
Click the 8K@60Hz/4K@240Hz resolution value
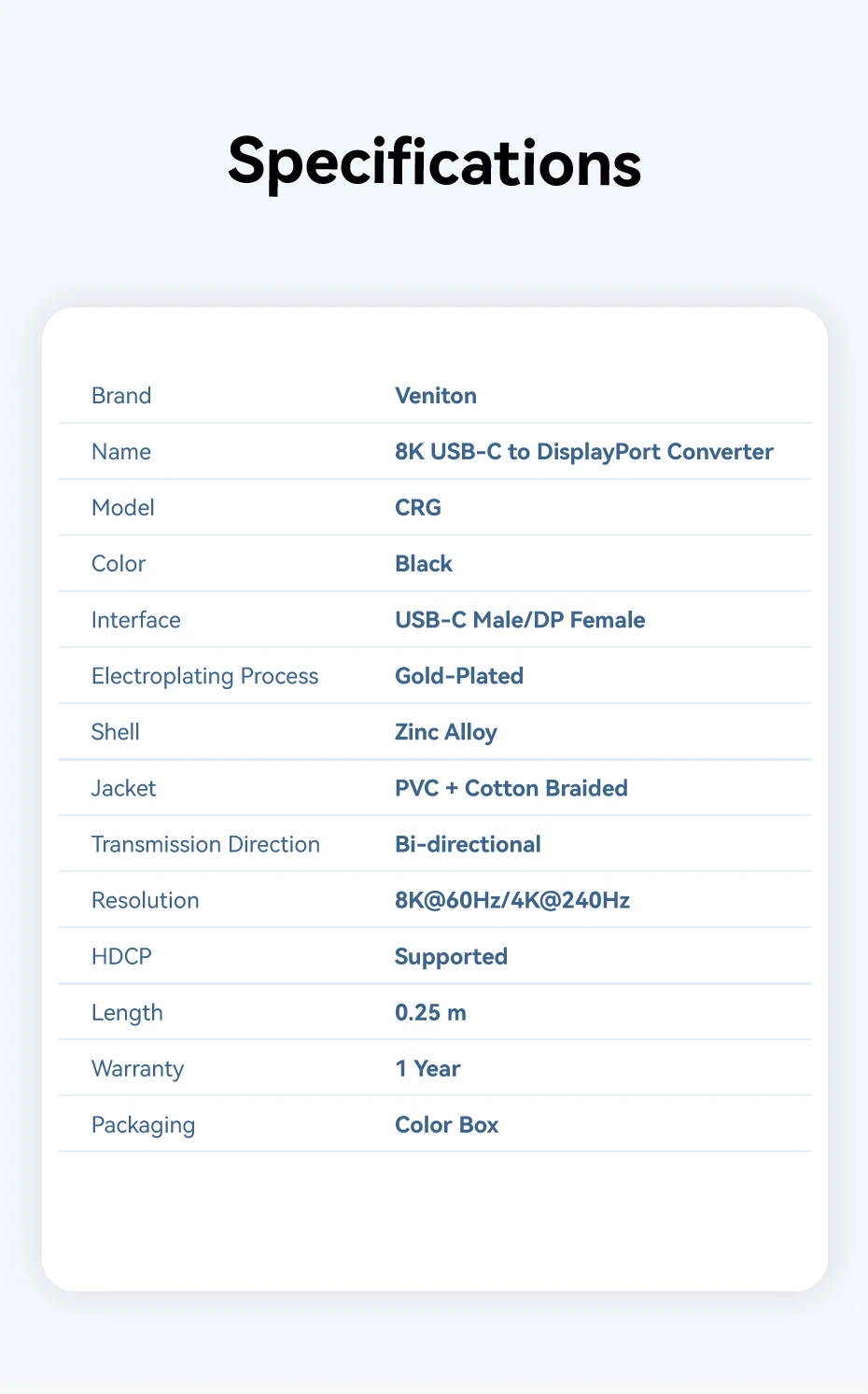(x=511, y=900)
